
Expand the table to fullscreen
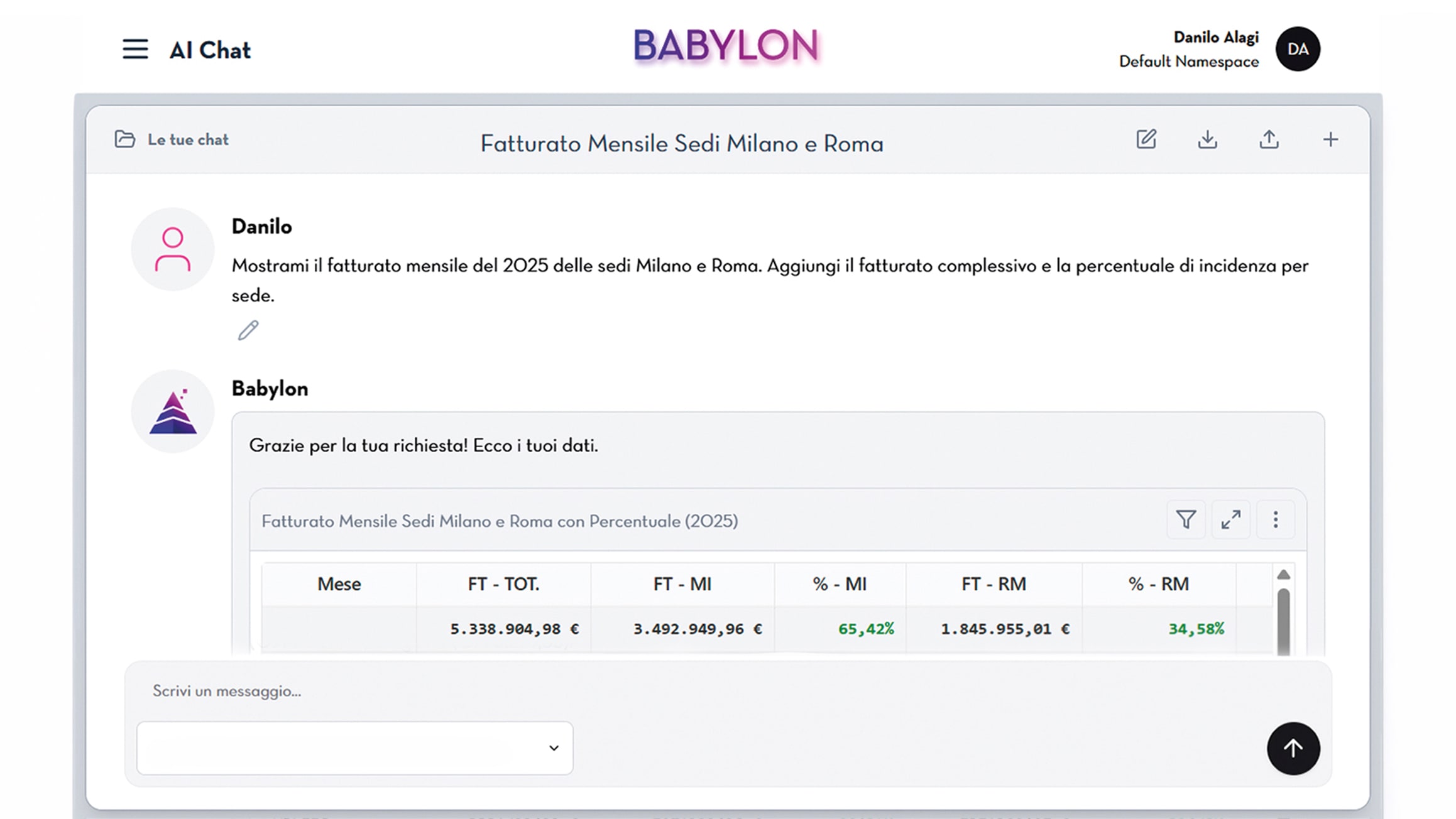[1230, 519]
